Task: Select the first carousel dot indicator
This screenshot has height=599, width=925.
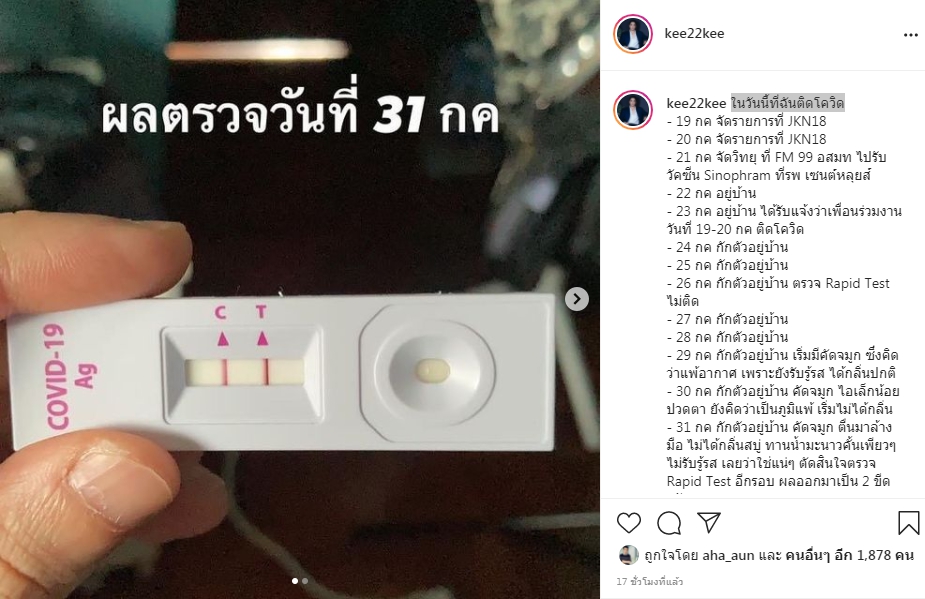Action: coord(295,581)
